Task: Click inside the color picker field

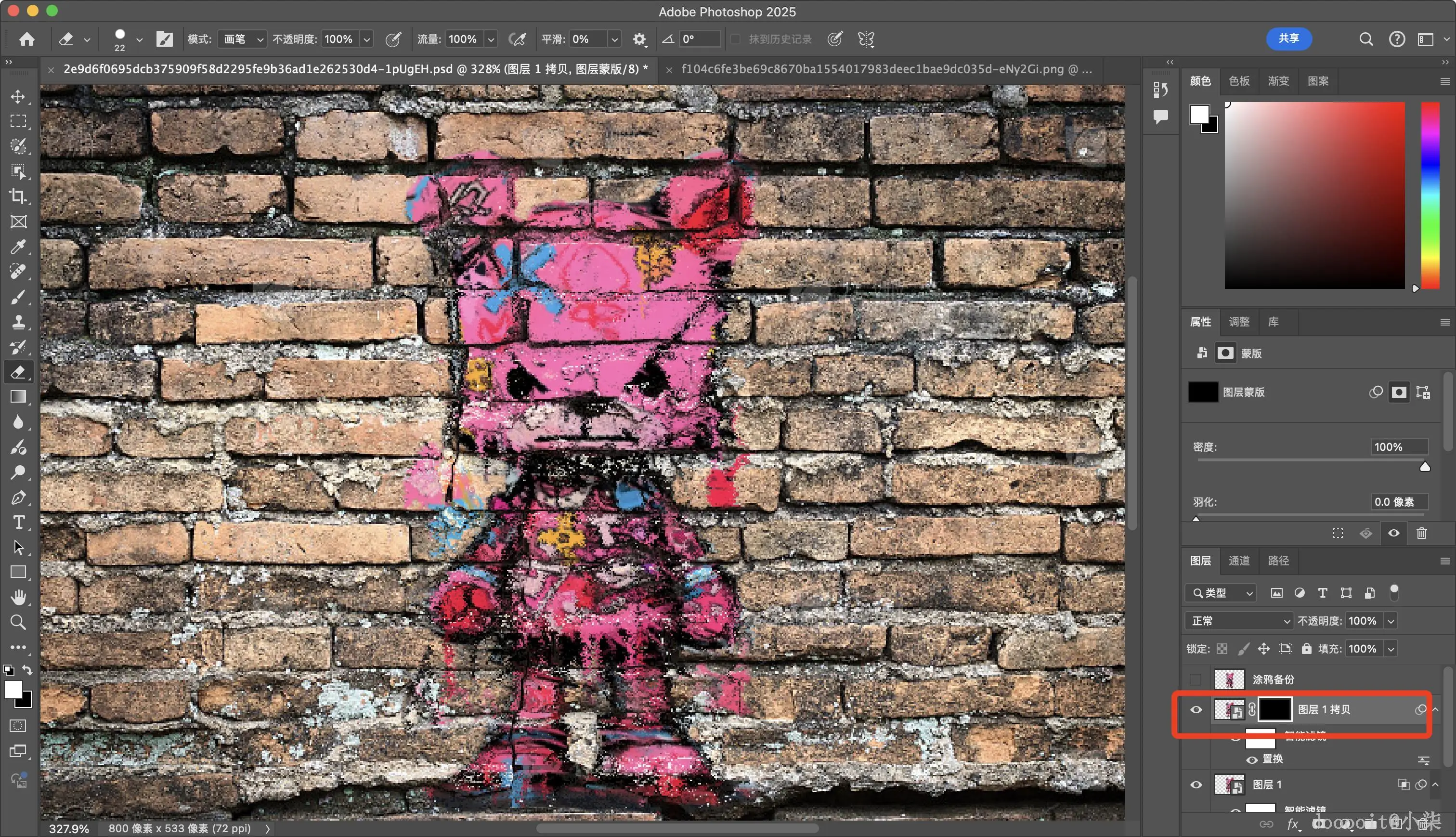Action: (x=1314, y=196)
